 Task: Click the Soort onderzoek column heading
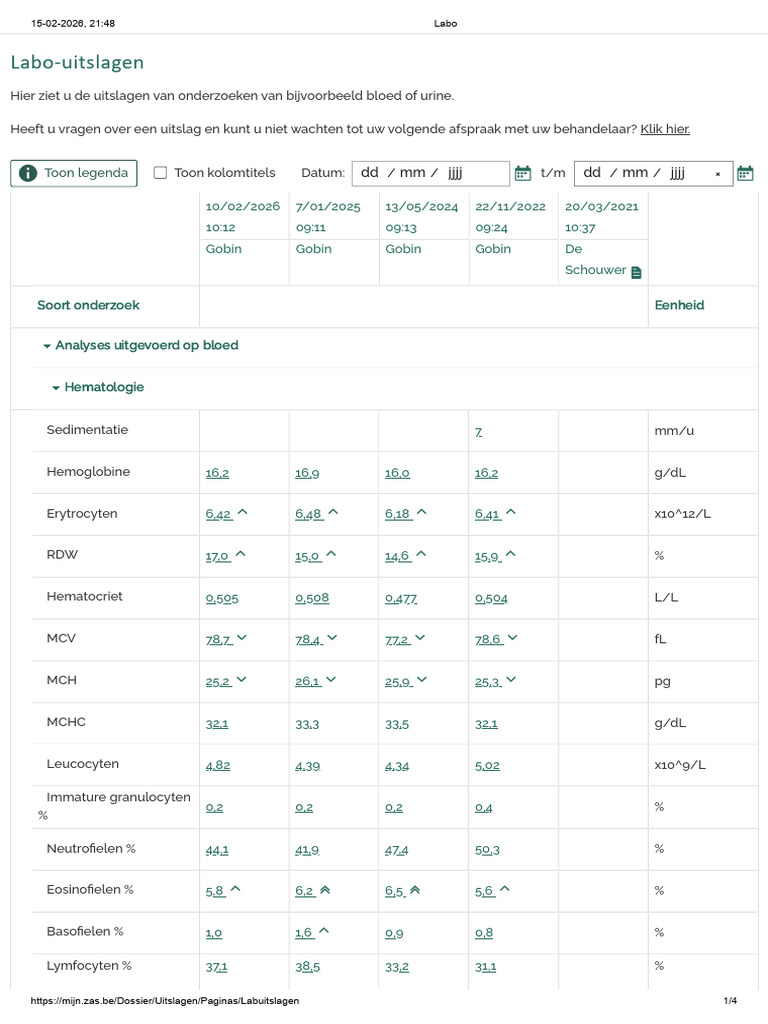pos(88,305)
